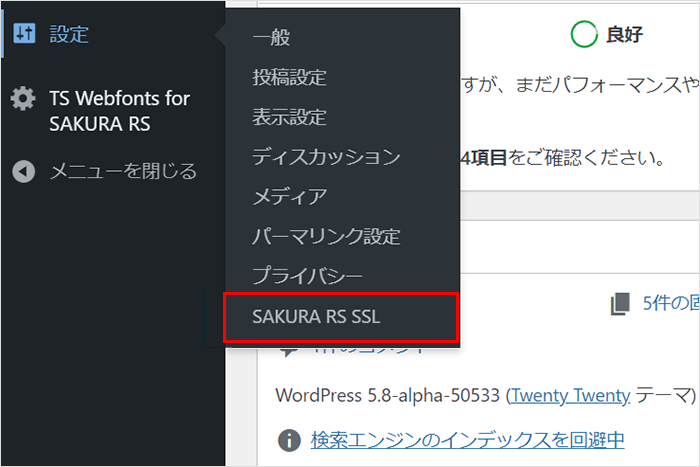
Task: Open 投稿設定 in the submenu
Action: pyautogui.click(x=289, y=77)
